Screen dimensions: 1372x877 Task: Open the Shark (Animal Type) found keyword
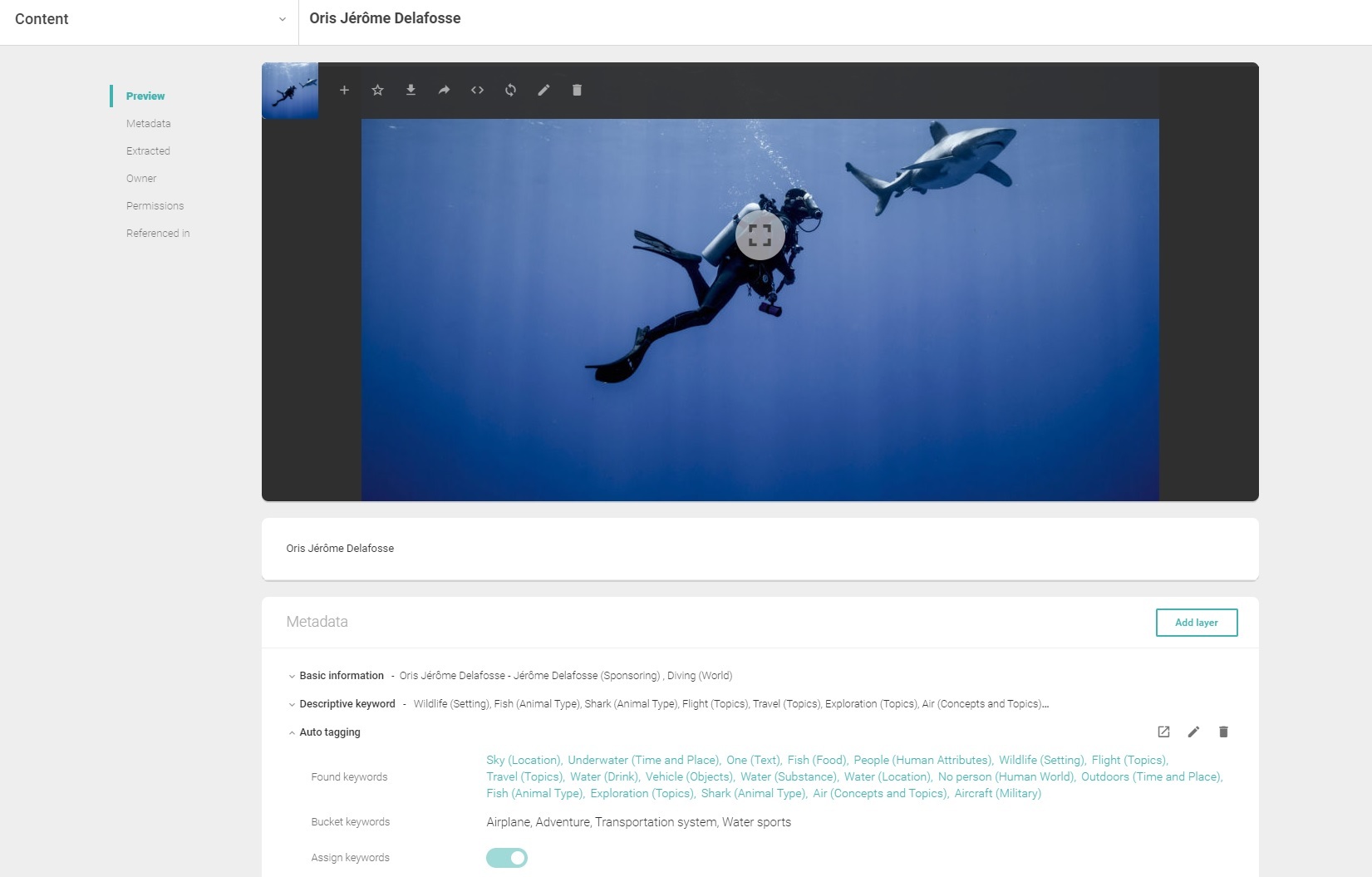pyautogui.click(x=753, y=793)
